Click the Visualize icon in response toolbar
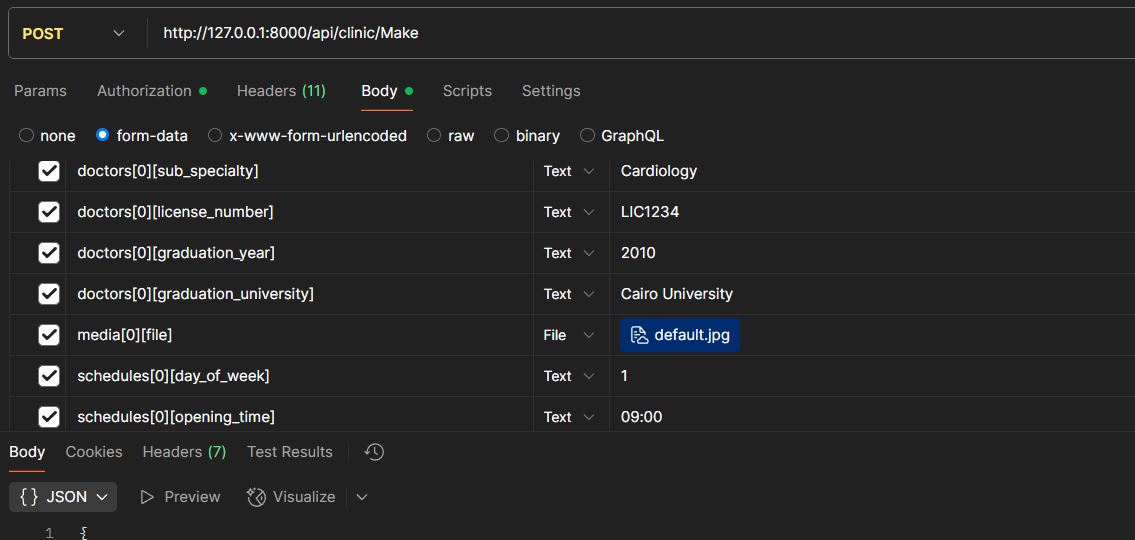Image resolution: width=1135 pixels, height=540 pixels. pos(256,497)
